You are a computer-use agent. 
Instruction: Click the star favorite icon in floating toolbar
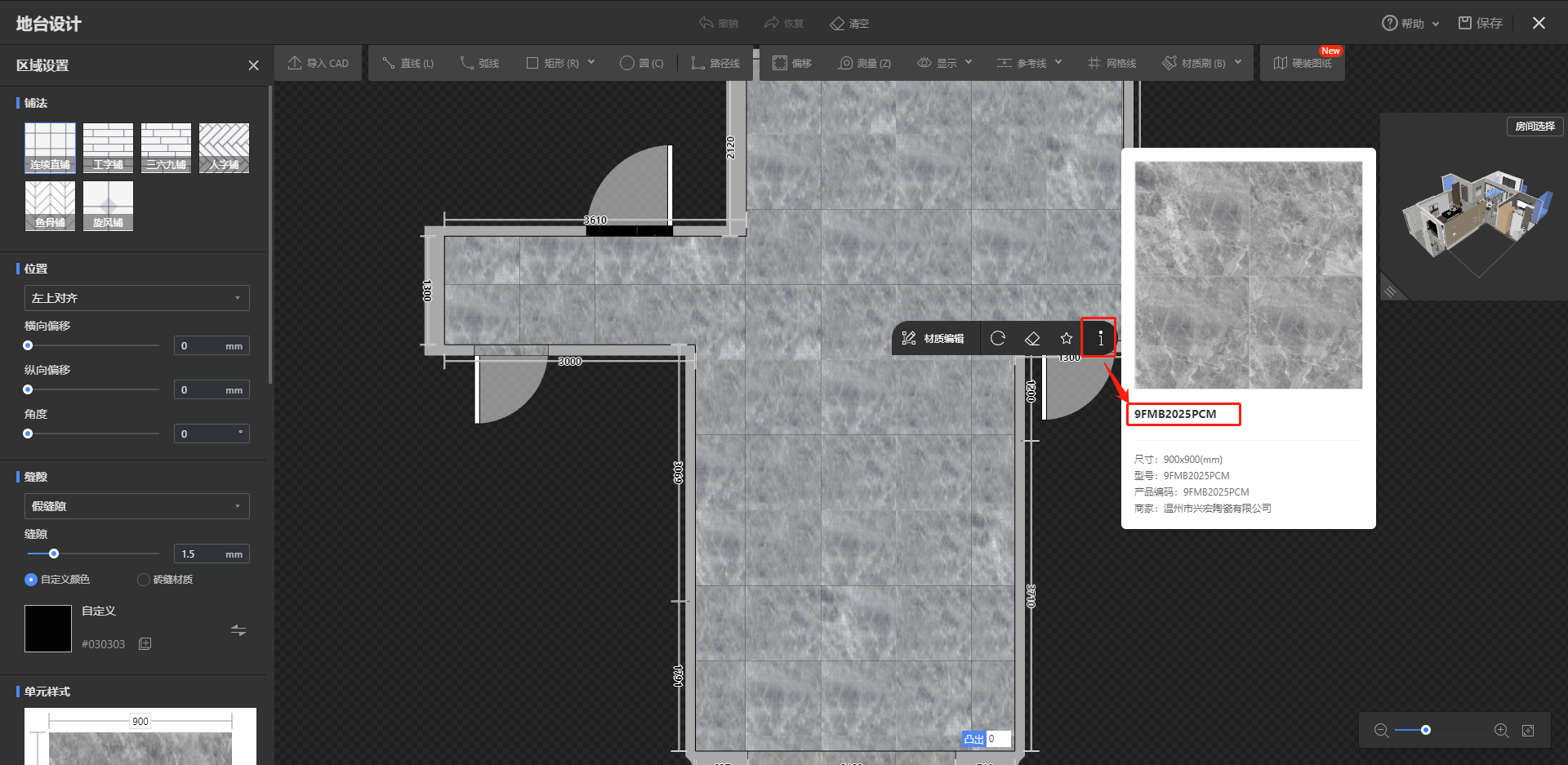point(1066,338)
